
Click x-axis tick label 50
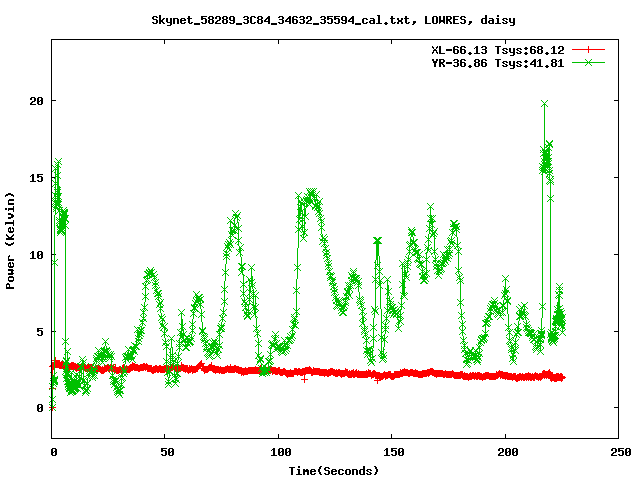(167, 452)
